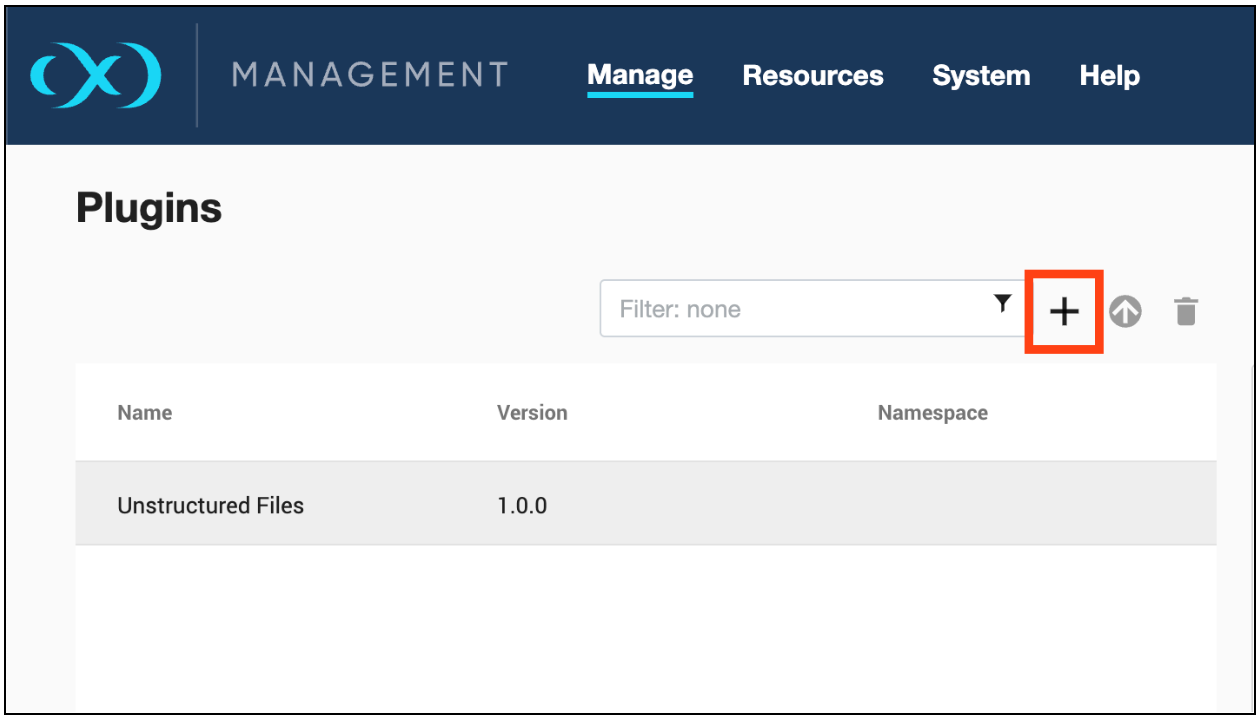The width and height of the screenshot is (1258, 718).
Task: Click empty Namespace cell of Unstructured Files
Action: click(x=932, y=505)
